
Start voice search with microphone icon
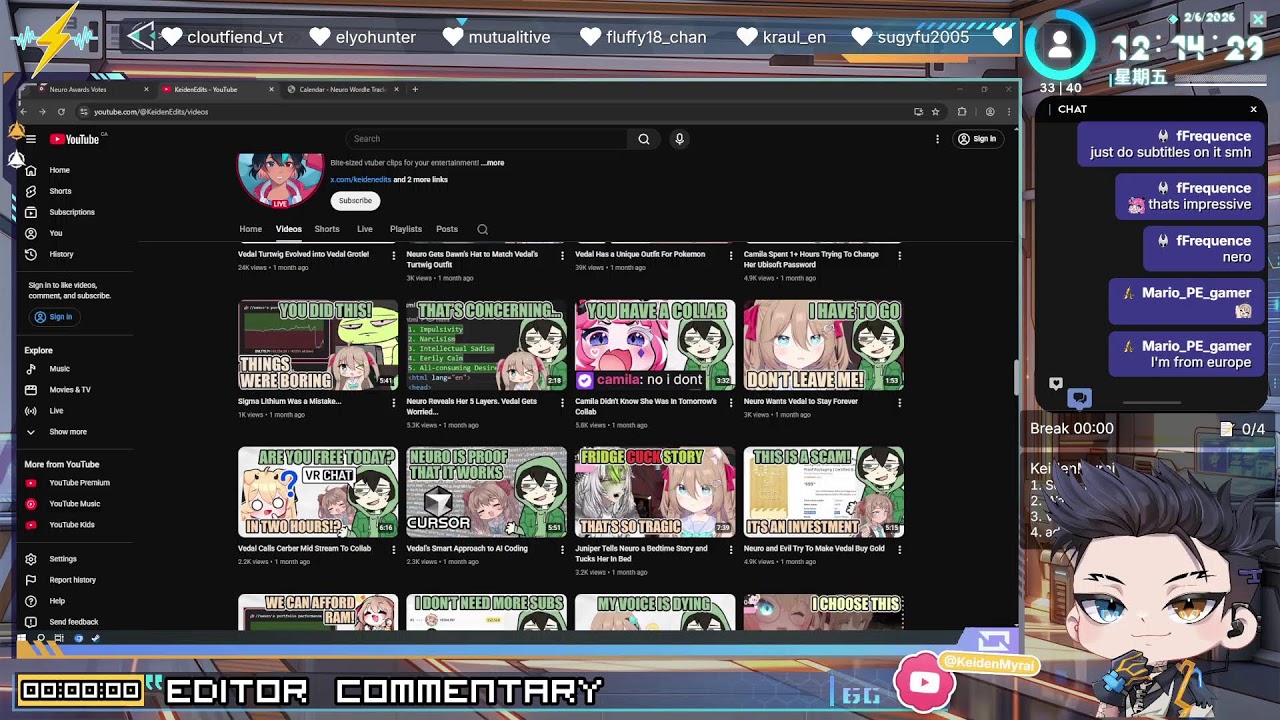(x=679, y=139)
